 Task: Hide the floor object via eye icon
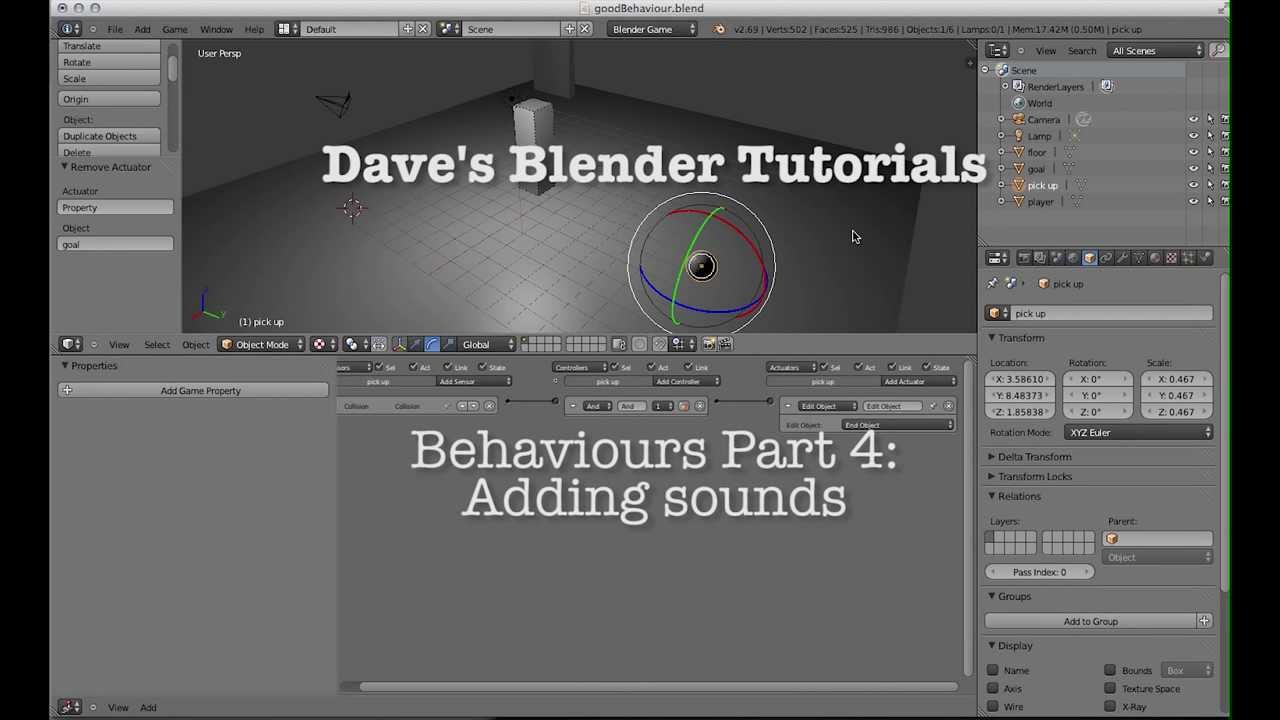(x=1193, y=152)
